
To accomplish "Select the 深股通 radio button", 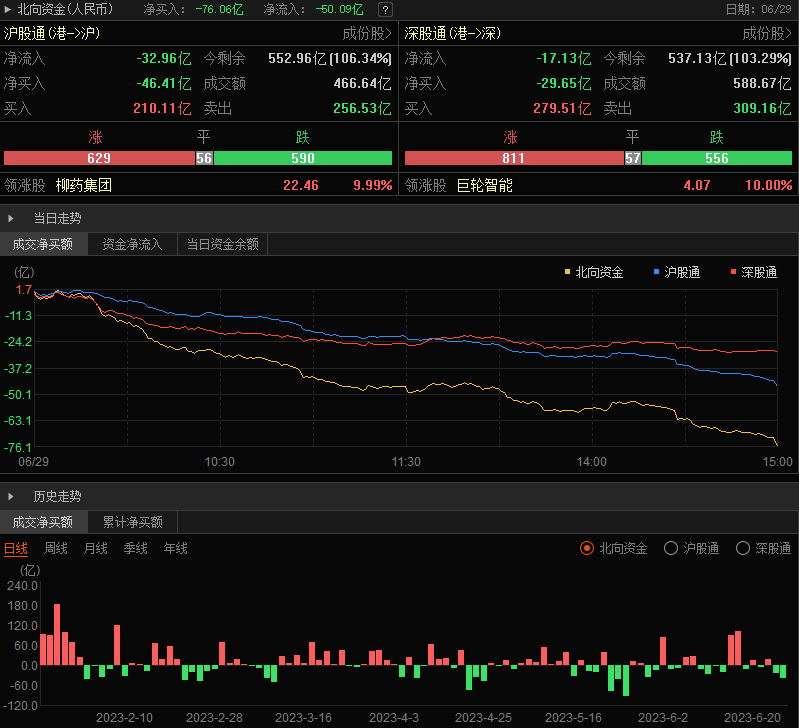I will point(743,548).
